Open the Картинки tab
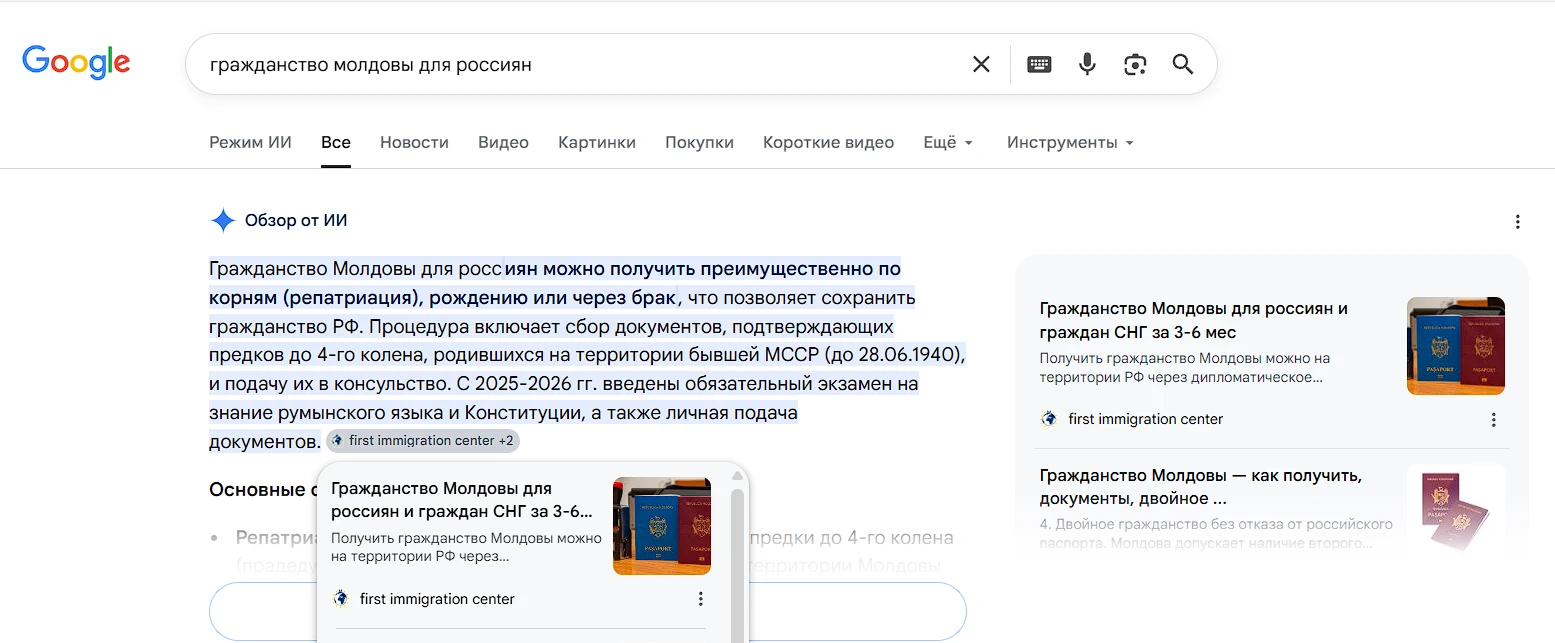Viewport: 1555px width, 643px height. click(597, 142)
